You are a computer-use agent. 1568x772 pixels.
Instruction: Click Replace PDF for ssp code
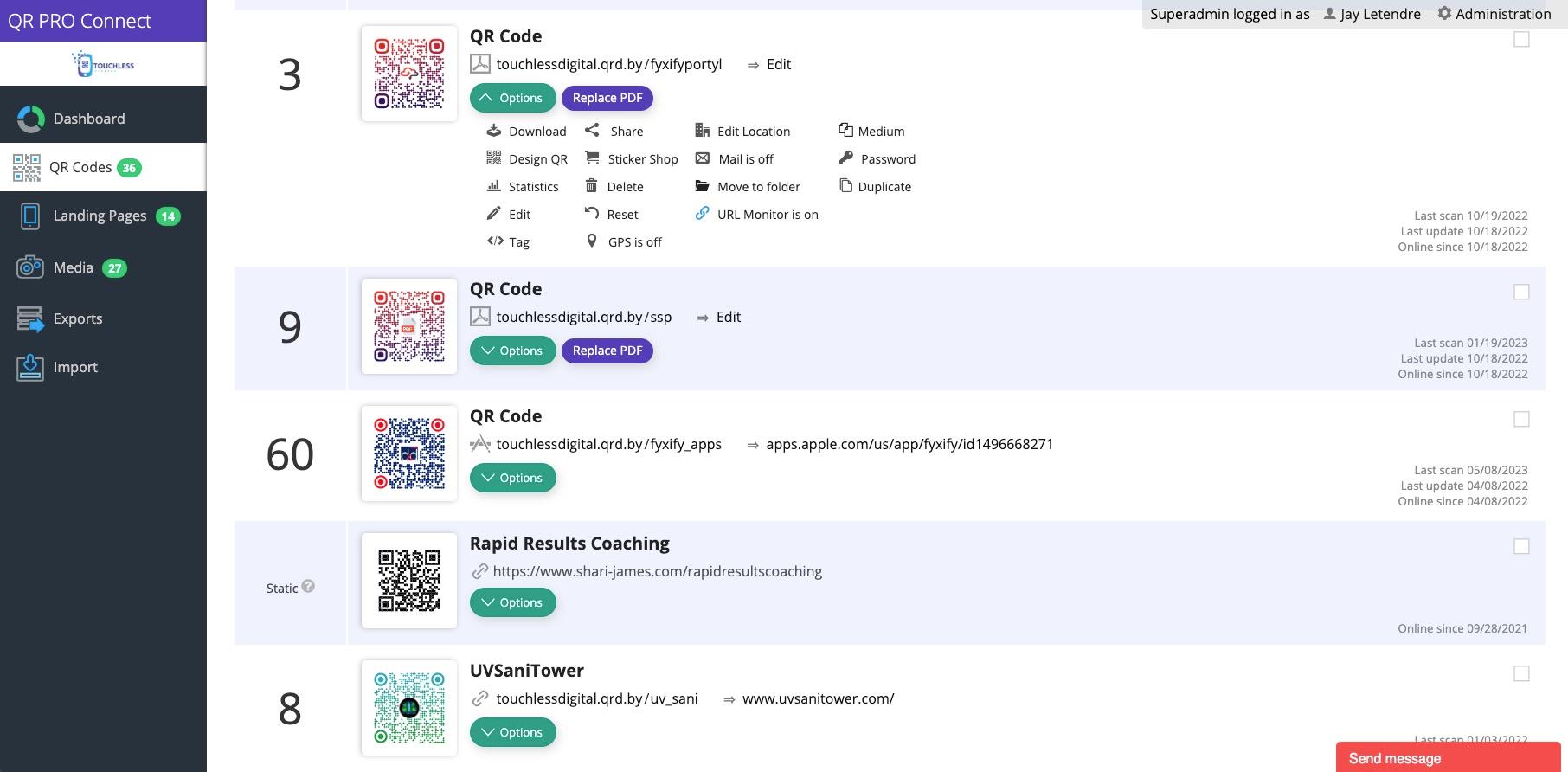[607, 351]
